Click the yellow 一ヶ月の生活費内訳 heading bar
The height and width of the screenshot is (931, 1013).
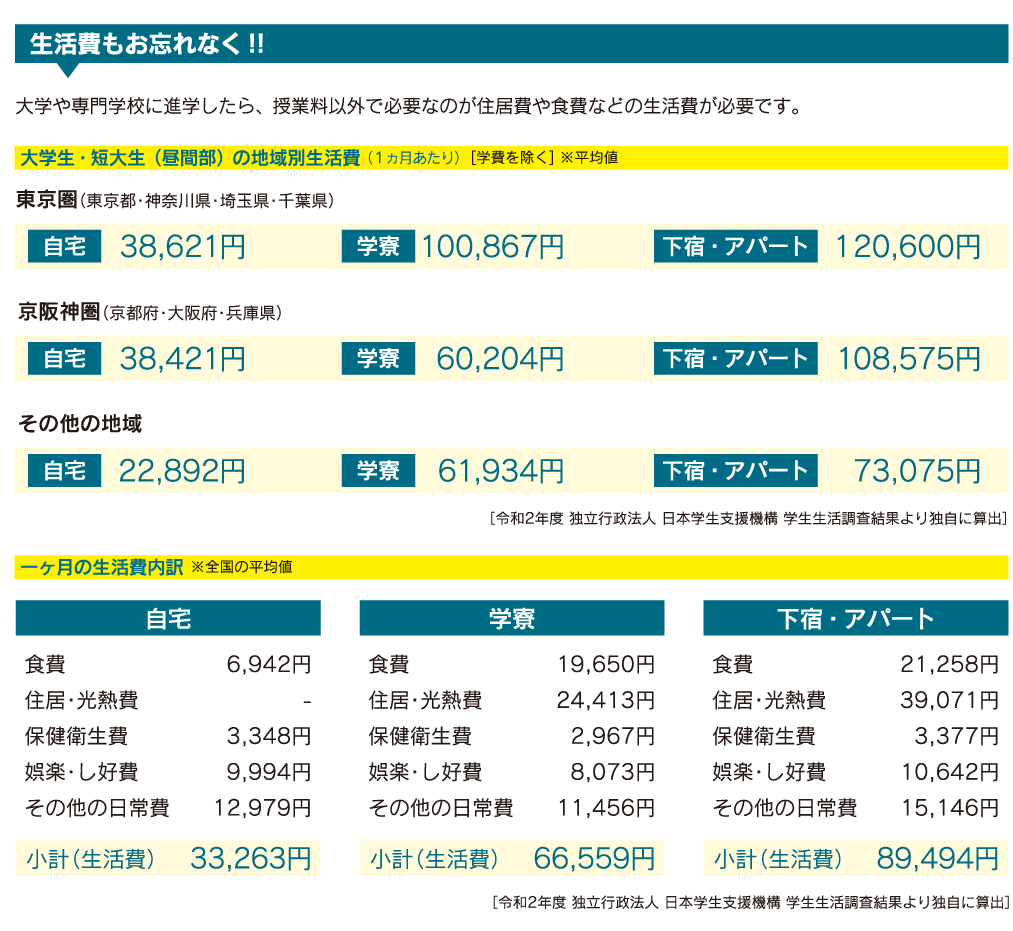click(510, 567)
